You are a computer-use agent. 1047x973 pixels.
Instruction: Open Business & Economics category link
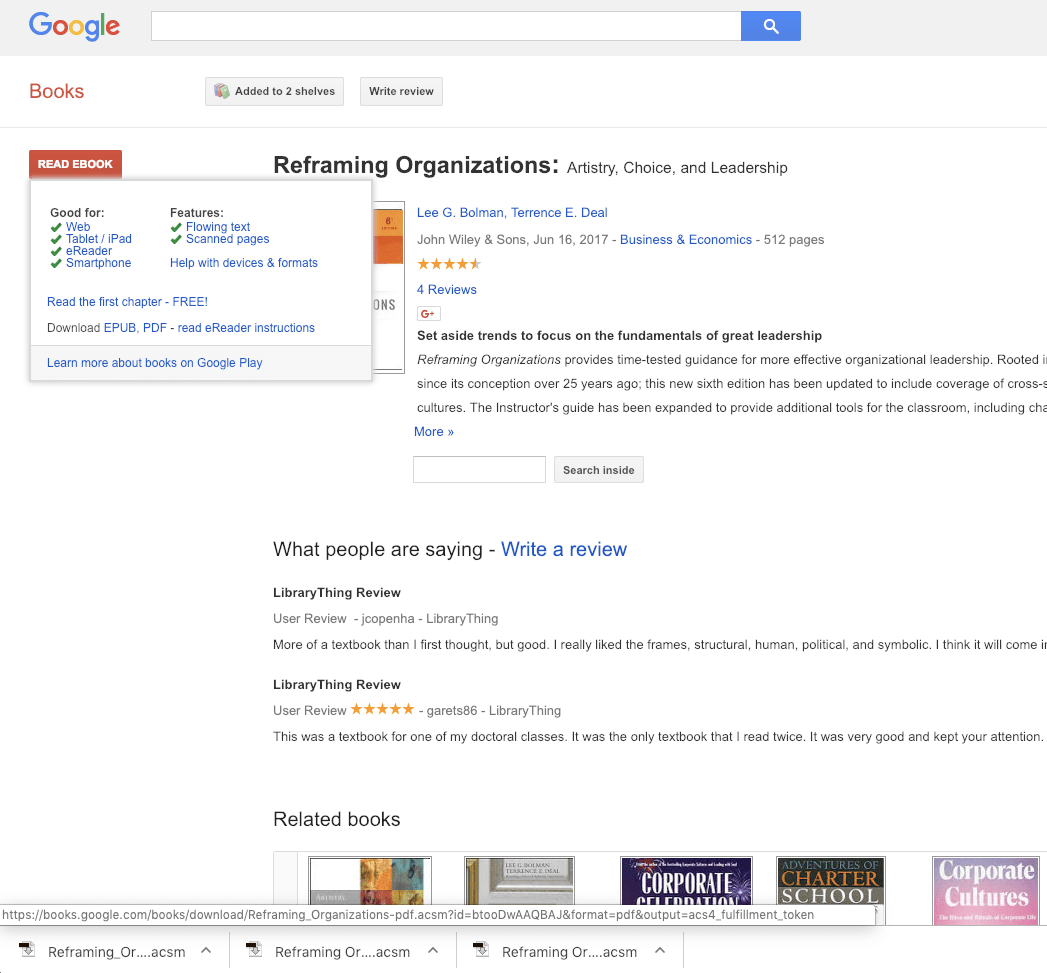[686, 240]
